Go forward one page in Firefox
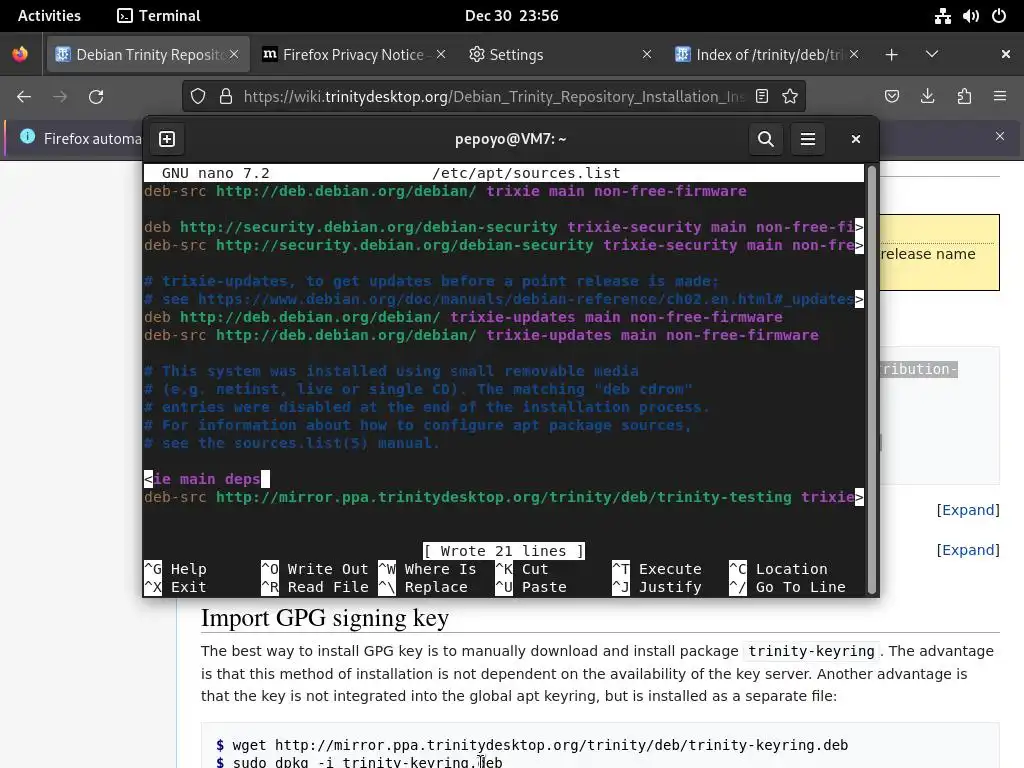This screenshot has height=768, width=1024. tap(60, 97)
